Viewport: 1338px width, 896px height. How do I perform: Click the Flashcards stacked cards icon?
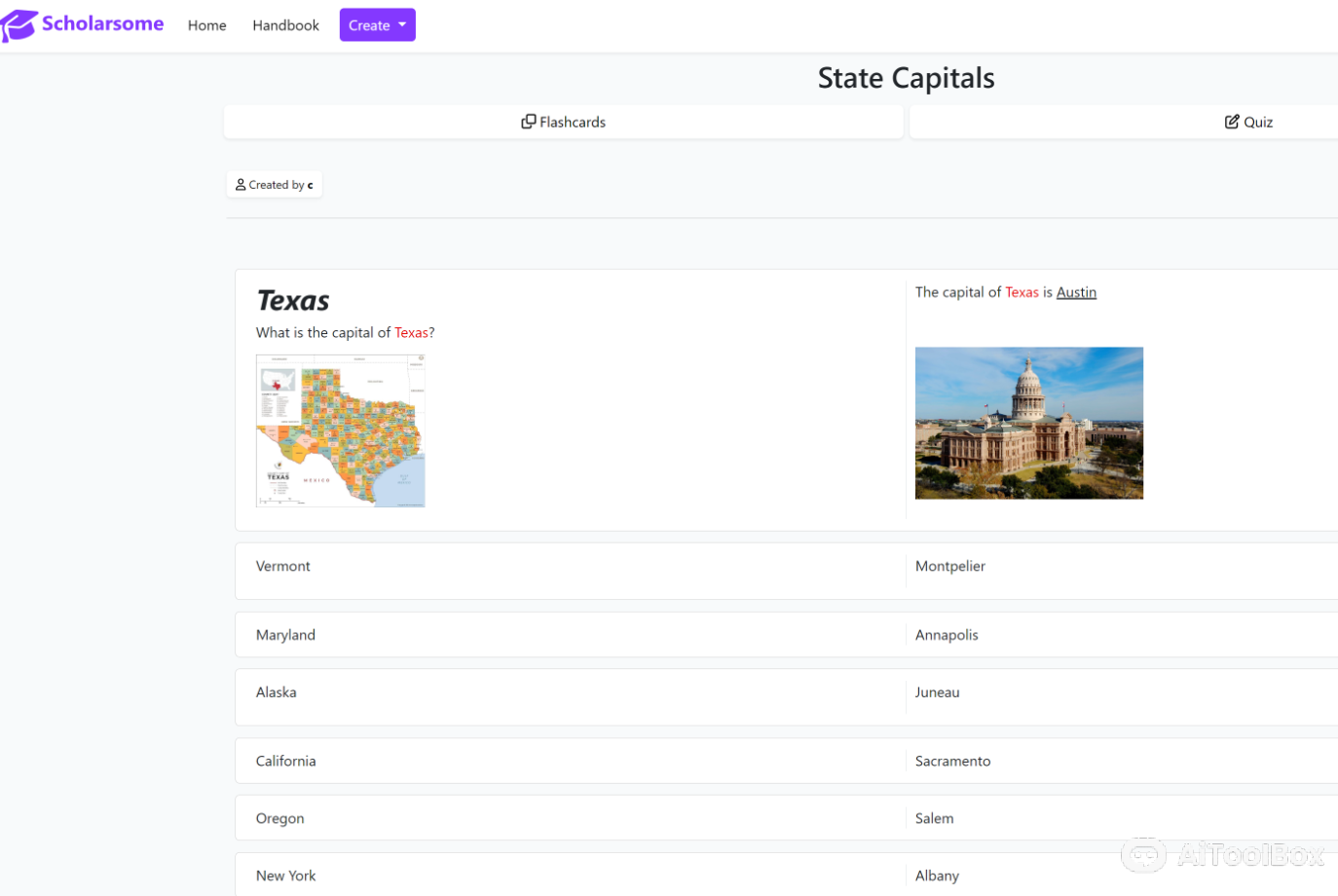(x=529, y=122)
